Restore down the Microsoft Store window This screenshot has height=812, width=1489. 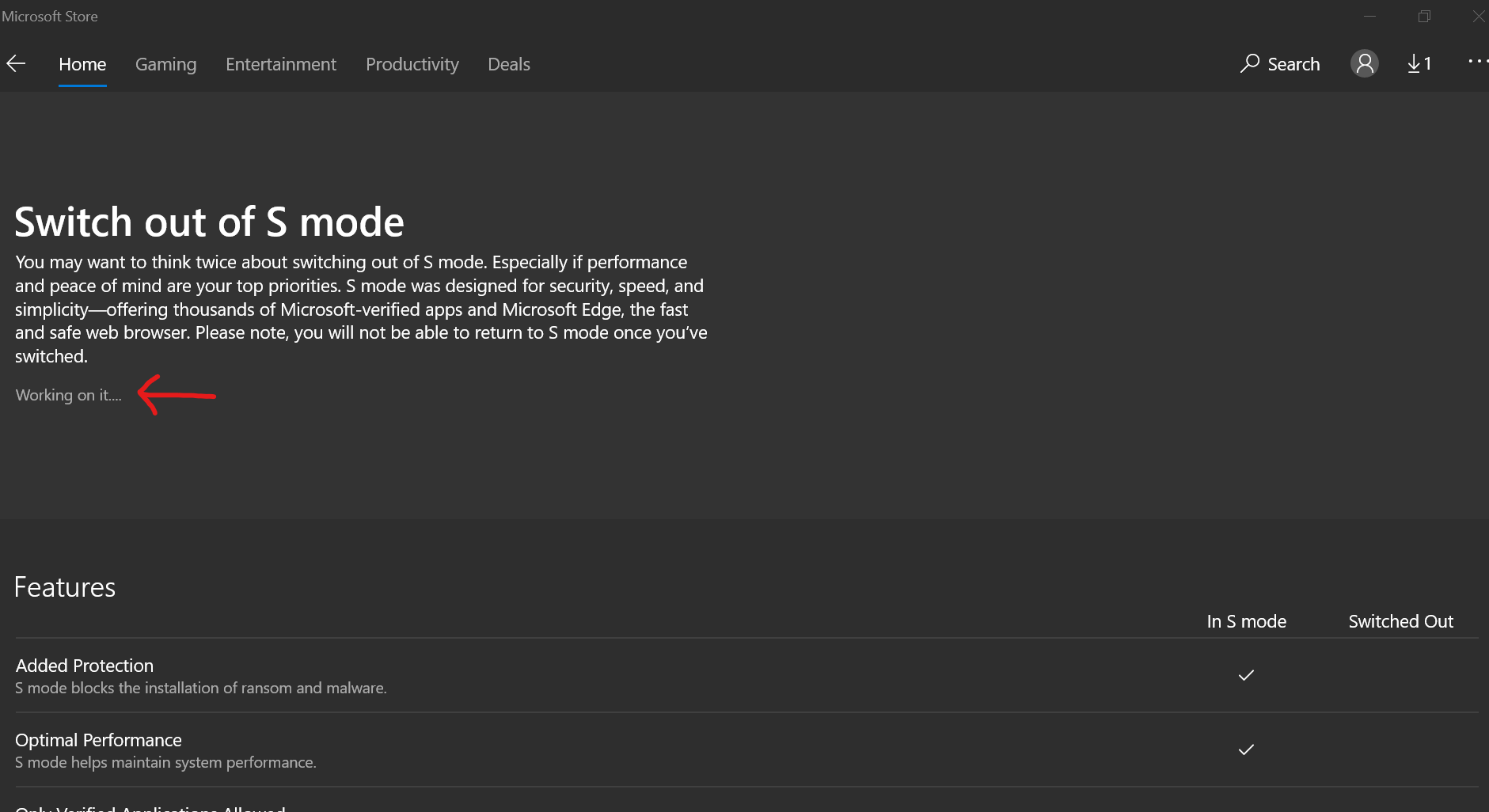tap(1424, 16)
